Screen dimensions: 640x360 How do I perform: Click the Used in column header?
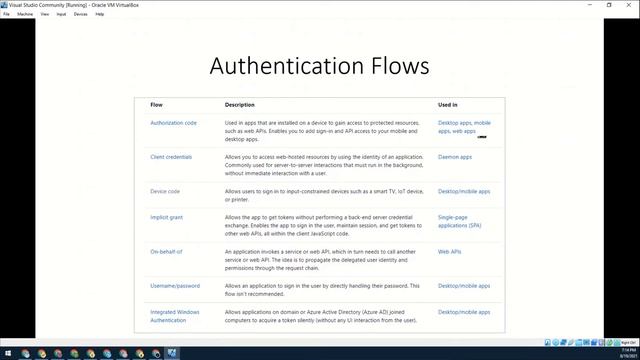448,105
